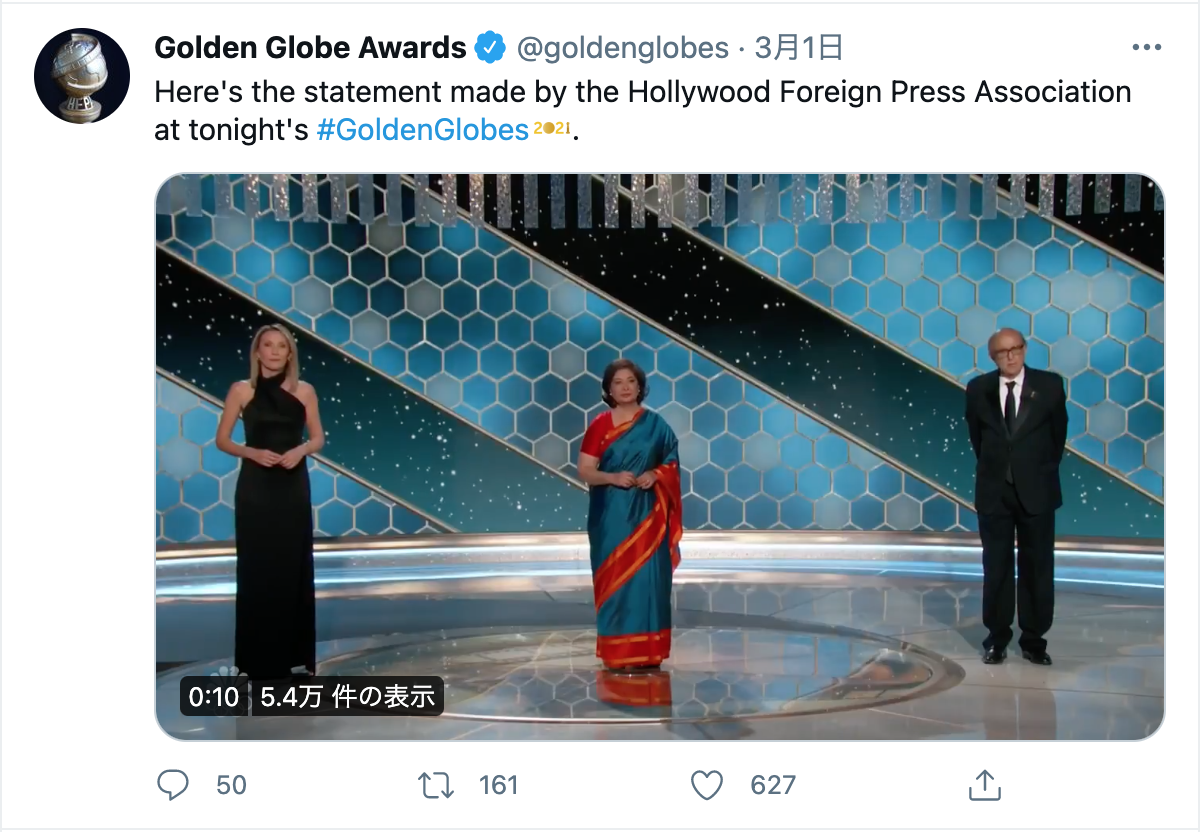This screenshot has width=1200, height=832.
Task: Click the reply count 50
Action: [231, 785]
